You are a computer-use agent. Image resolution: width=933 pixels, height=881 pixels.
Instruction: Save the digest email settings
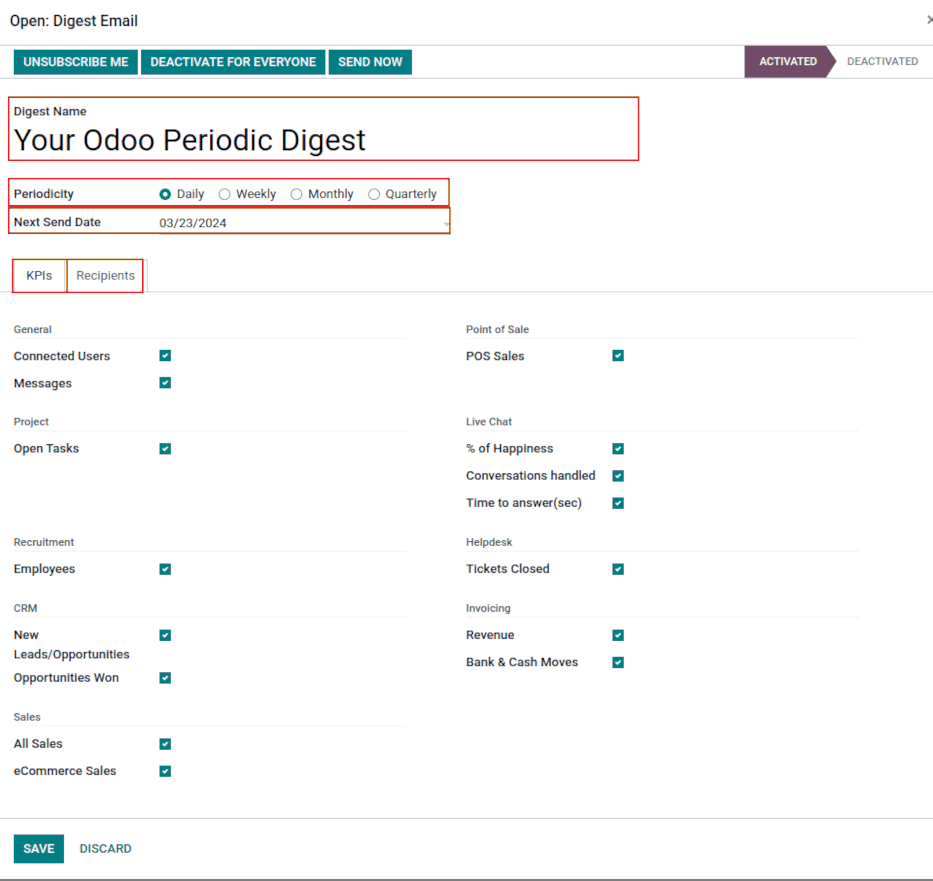(38, 848)
